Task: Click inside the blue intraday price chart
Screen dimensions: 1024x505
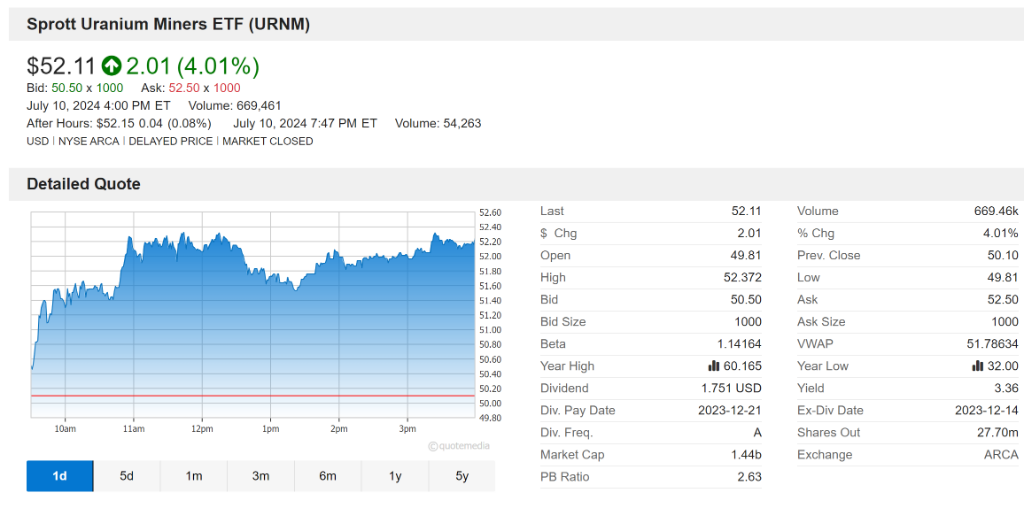Action: [250, 330]
